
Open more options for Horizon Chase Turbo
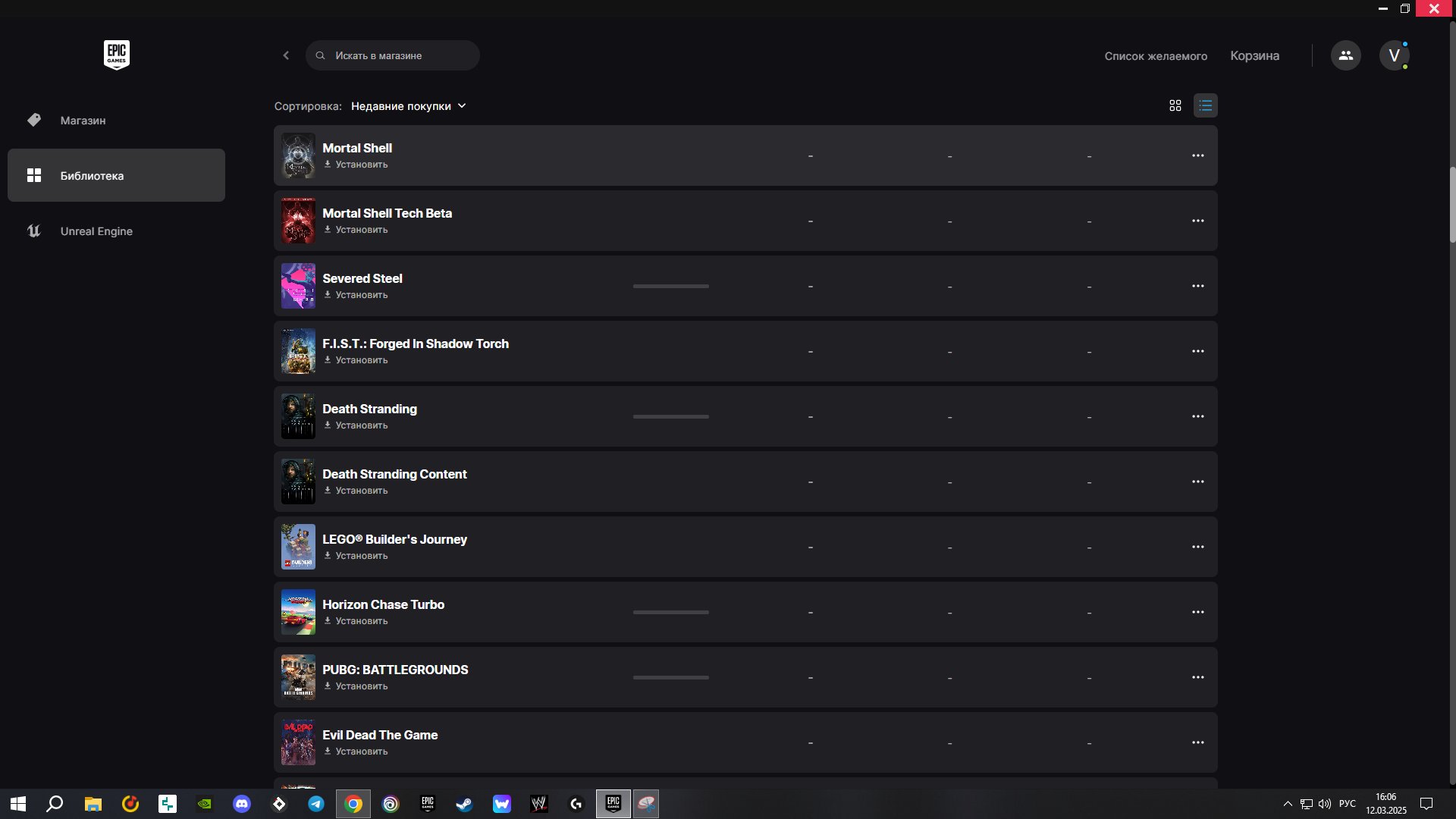tap(1198, 612)
